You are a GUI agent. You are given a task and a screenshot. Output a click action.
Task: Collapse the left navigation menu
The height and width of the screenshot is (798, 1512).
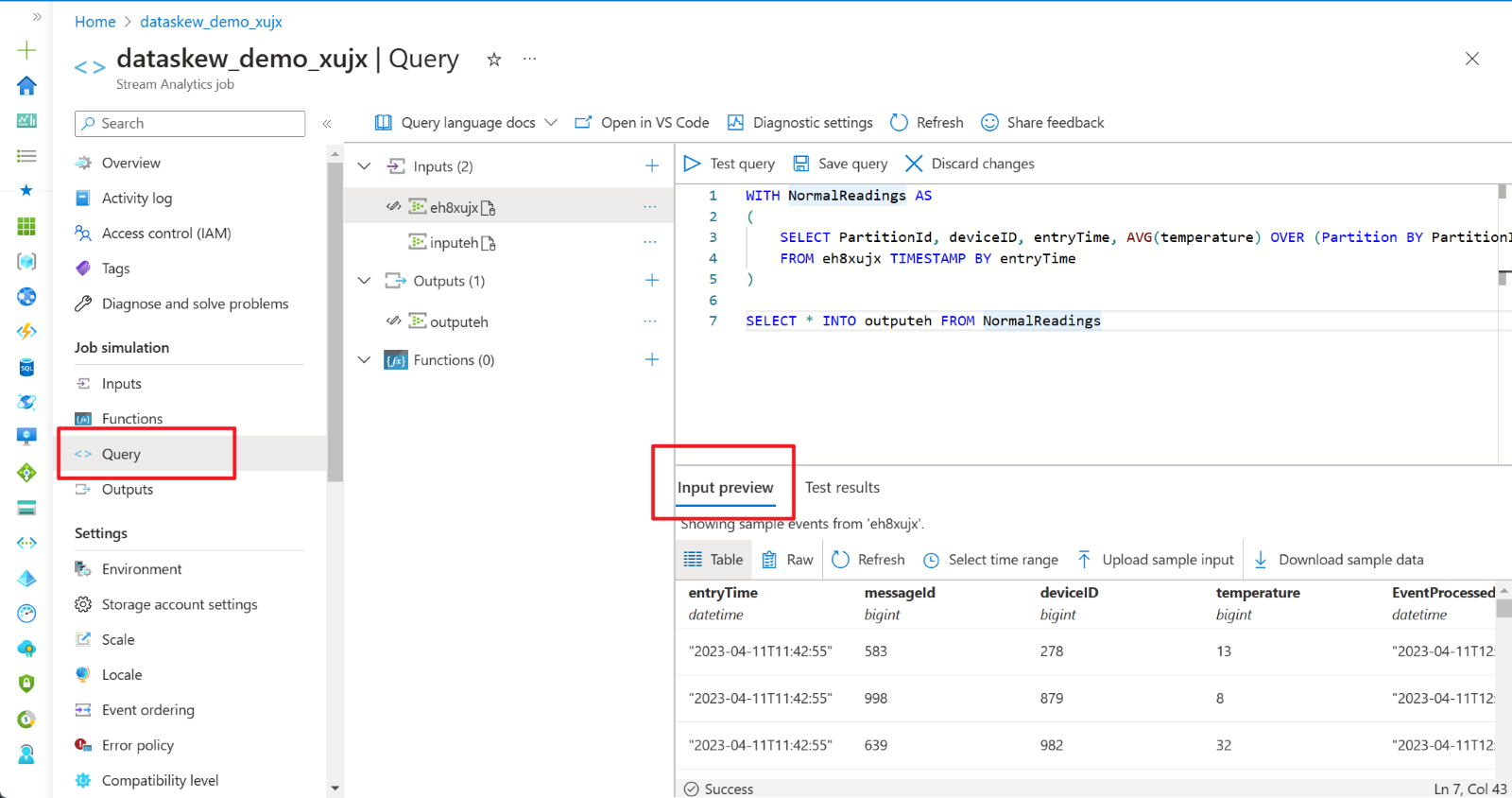click(327, 124)
